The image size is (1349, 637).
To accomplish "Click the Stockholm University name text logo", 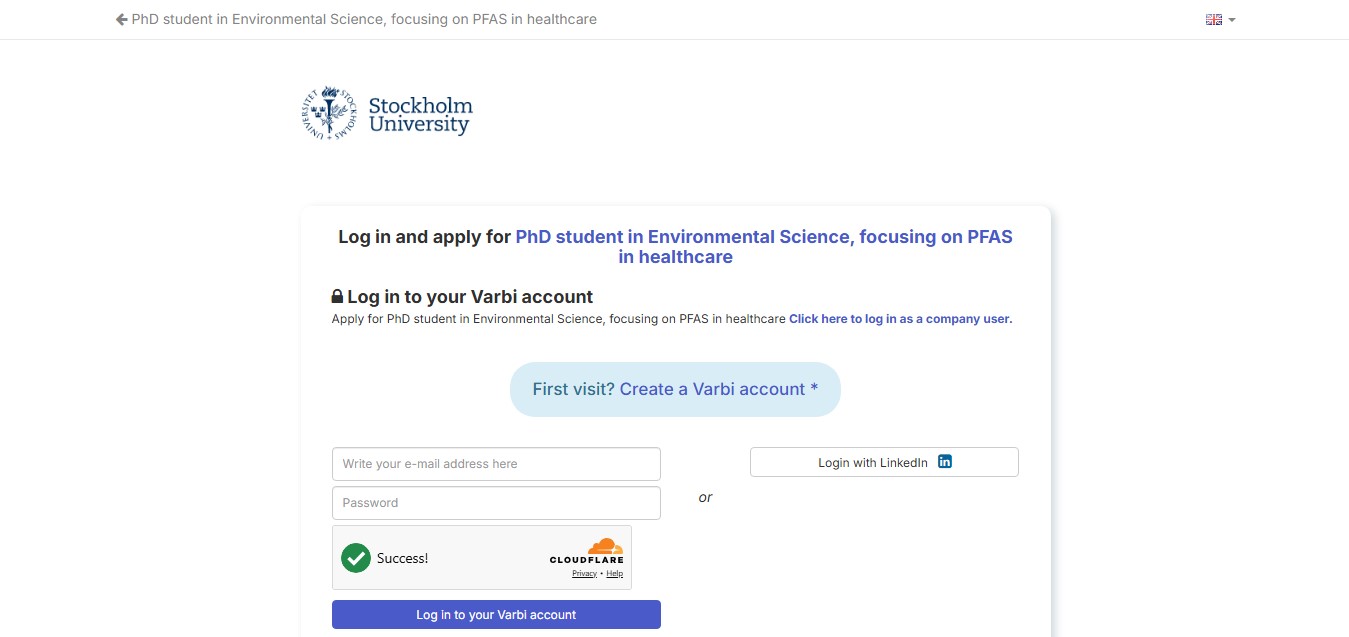I will coord(420,115).
